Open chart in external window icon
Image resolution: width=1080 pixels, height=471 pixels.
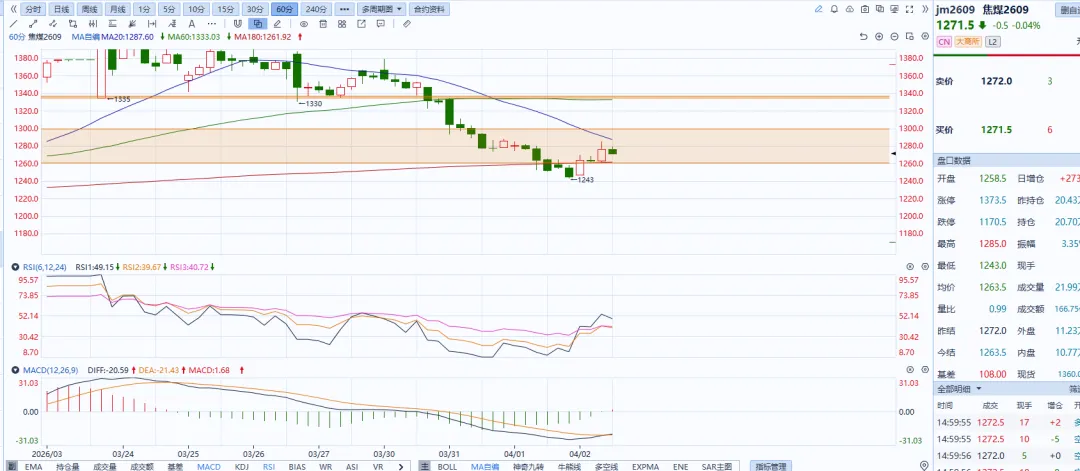pos(361,23)
